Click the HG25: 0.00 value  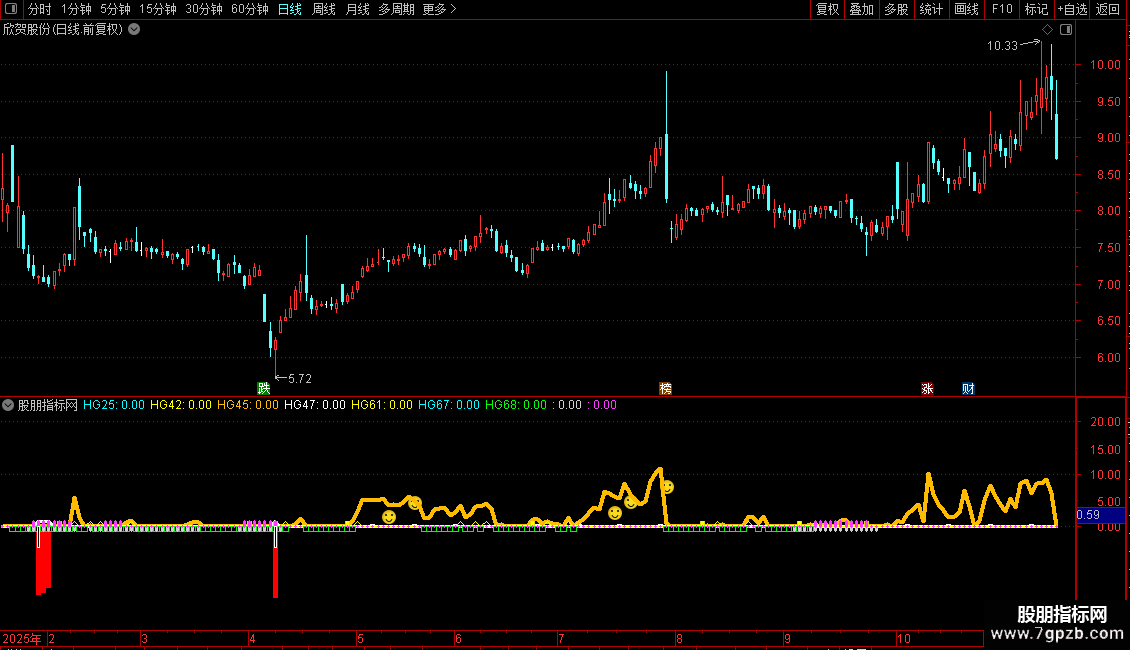pos(114,405)
